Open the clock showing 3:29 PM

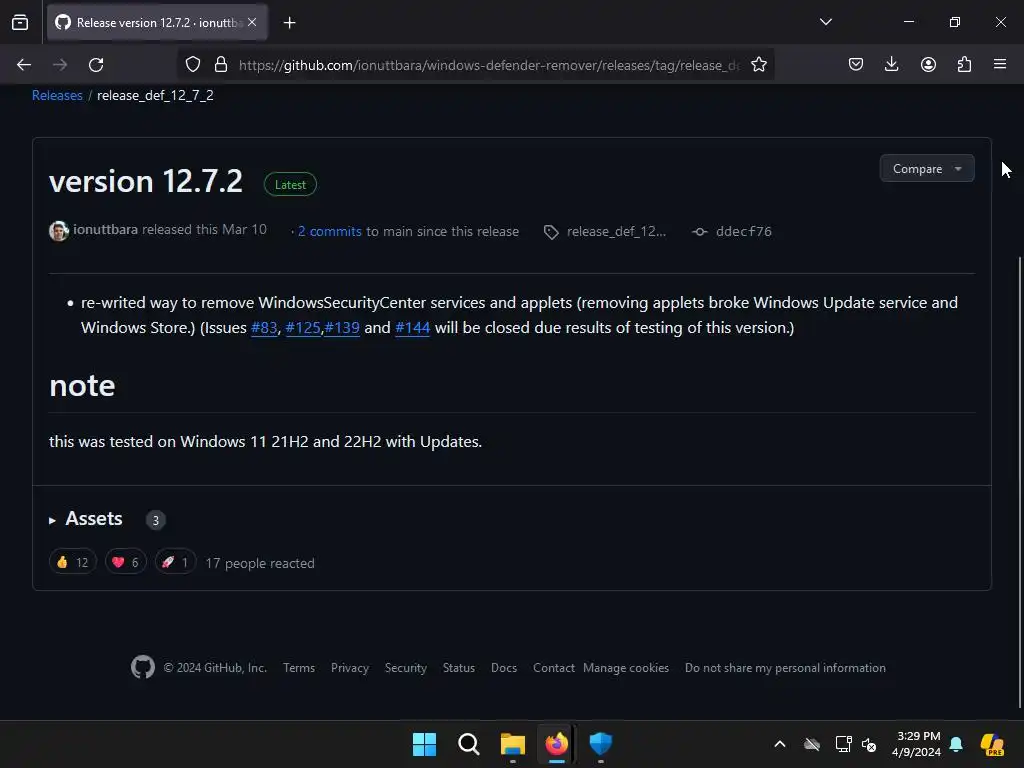coord(917,744)
